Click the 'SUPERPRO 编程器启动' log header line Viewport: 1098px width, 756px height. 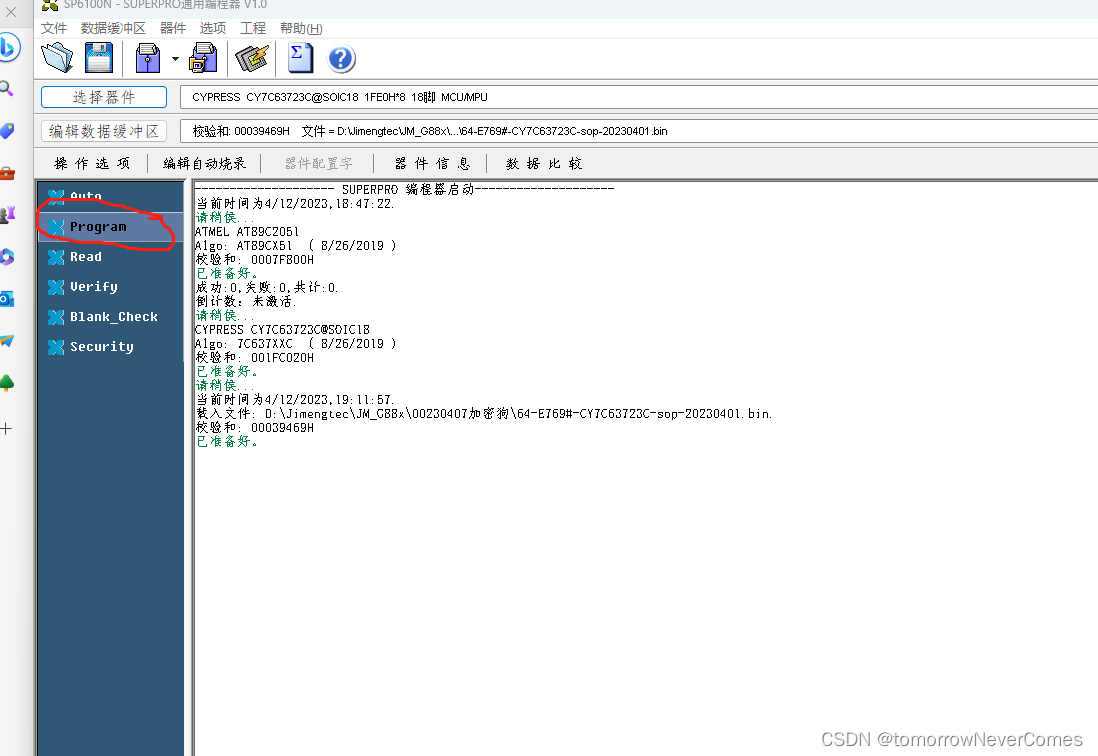pyautogui.click(x=405, y=190)
